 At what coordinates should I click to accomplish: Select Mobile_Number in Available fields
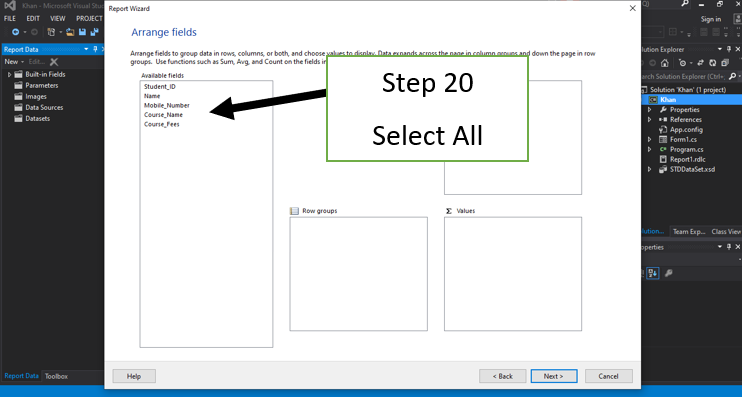(x=167, y=106)
